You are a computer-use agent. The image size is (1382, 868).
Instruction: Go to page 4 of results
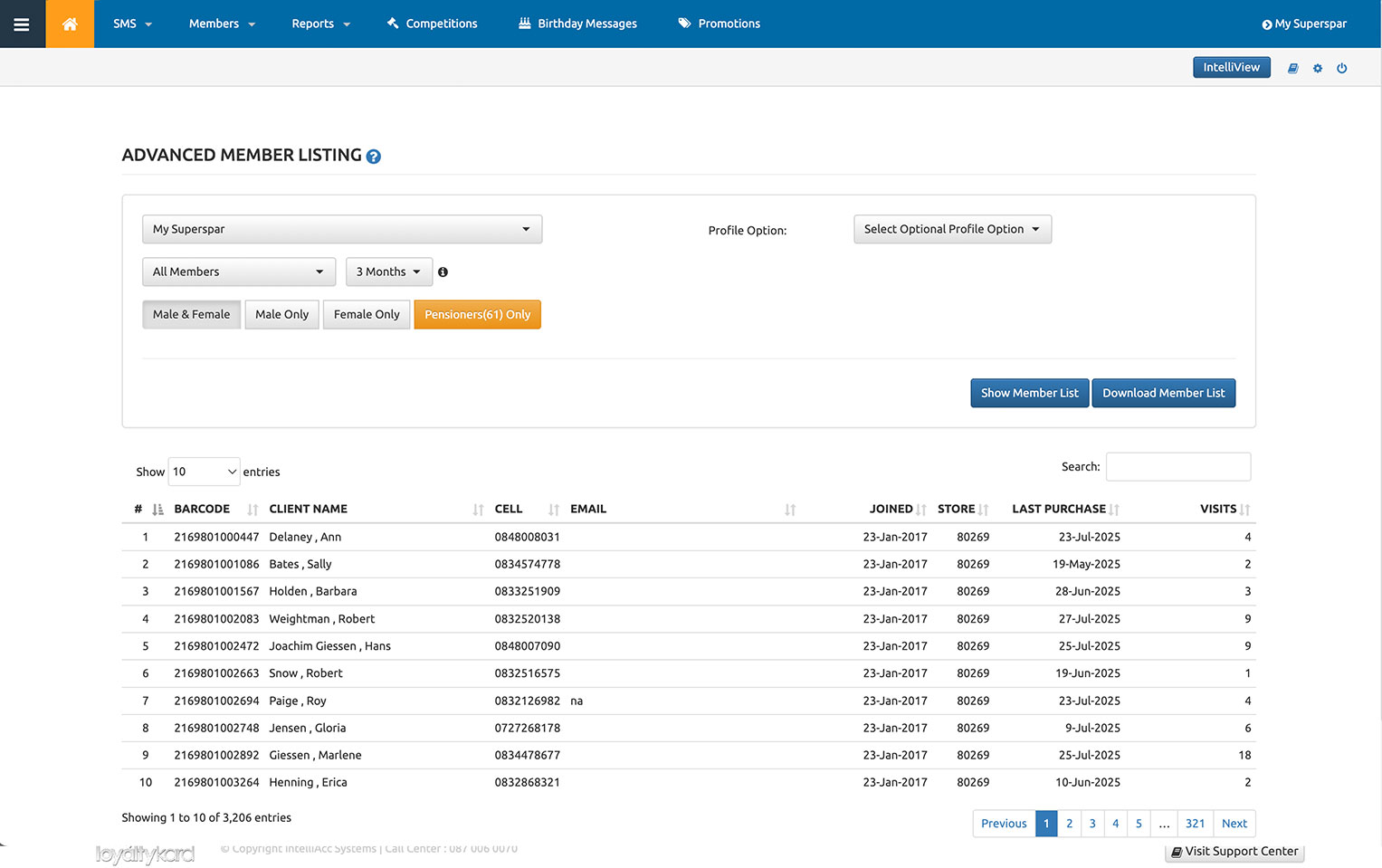pyautogui.click(x=1116, y=824)
